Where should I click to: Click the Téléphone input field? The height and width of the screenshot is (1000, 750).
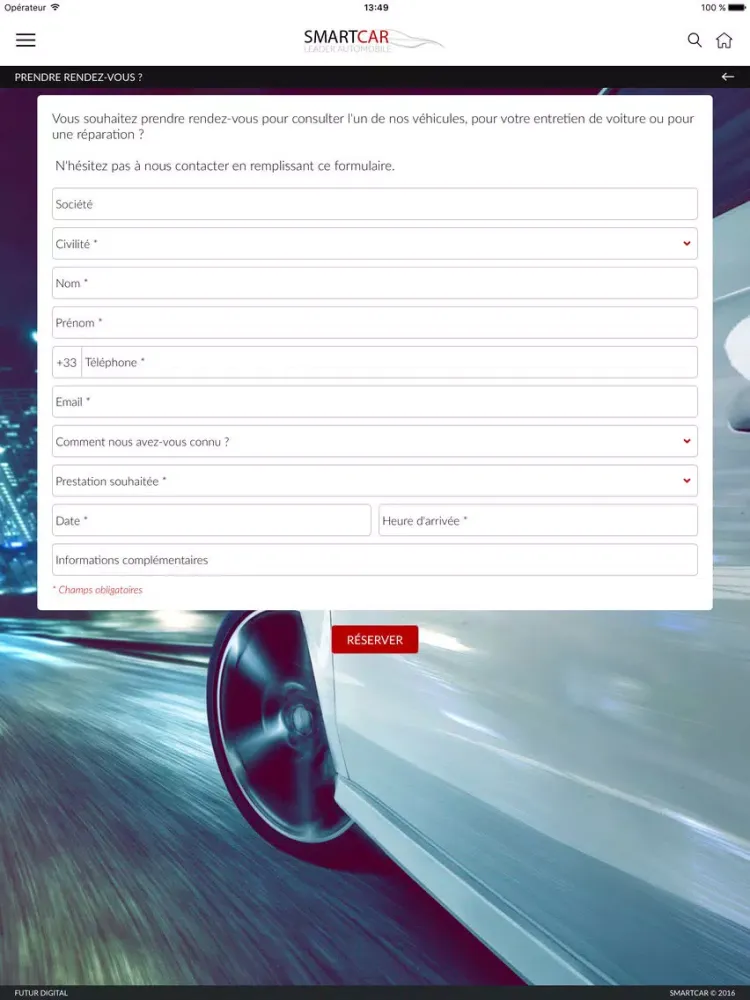click(389, 362)
